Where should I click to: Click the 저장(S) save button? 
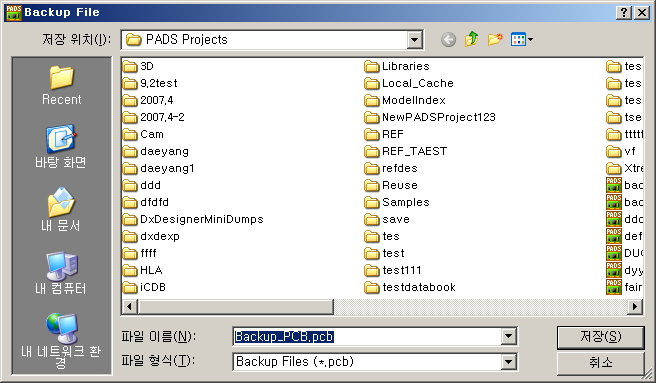(600, 337)
